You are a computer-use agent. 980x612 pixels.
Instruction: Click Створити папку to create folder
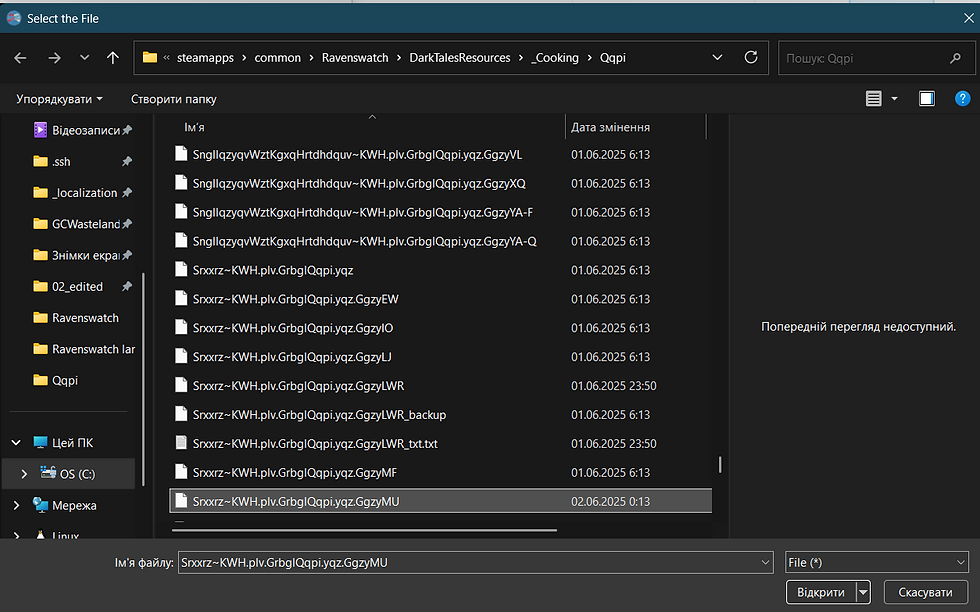[x=174, y=99]
